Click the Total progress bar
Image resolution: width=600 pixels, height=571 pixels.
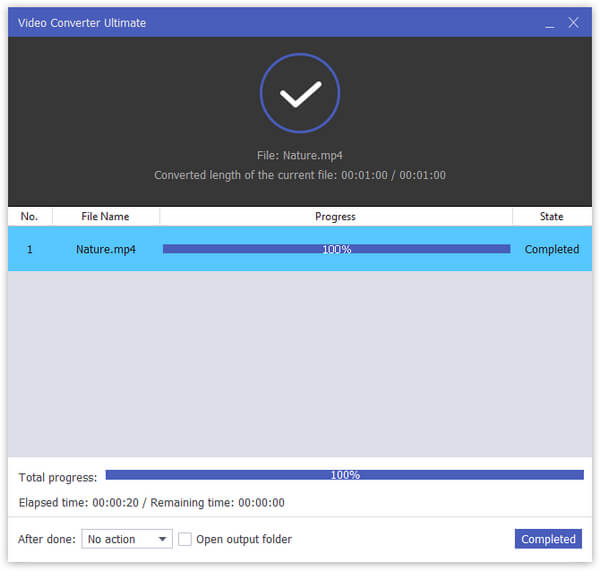tap(344, 475)
